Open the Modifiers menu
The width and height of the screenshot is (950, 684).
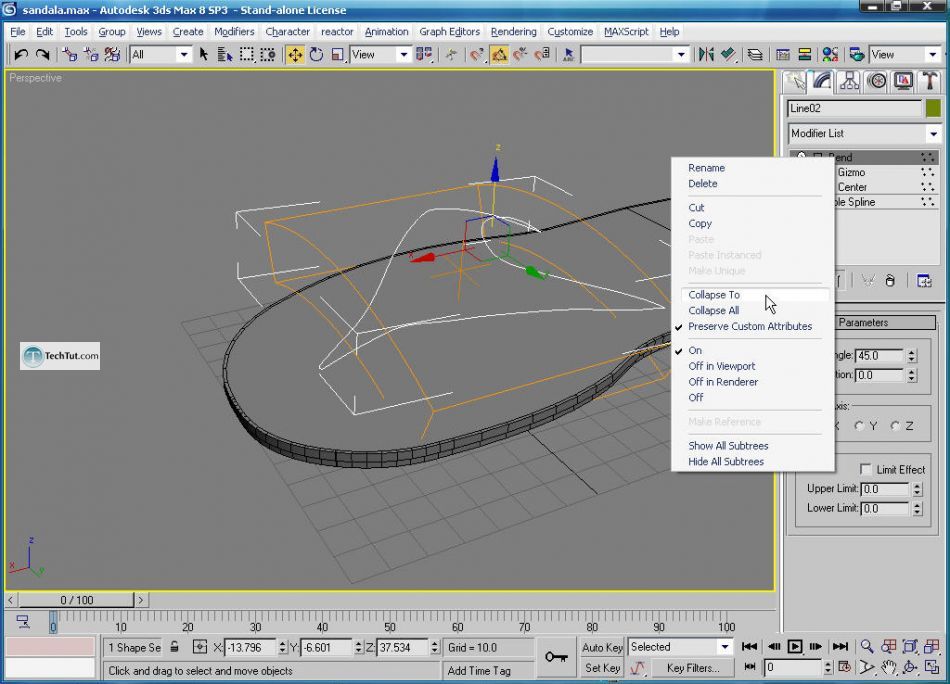click(234, 32)
